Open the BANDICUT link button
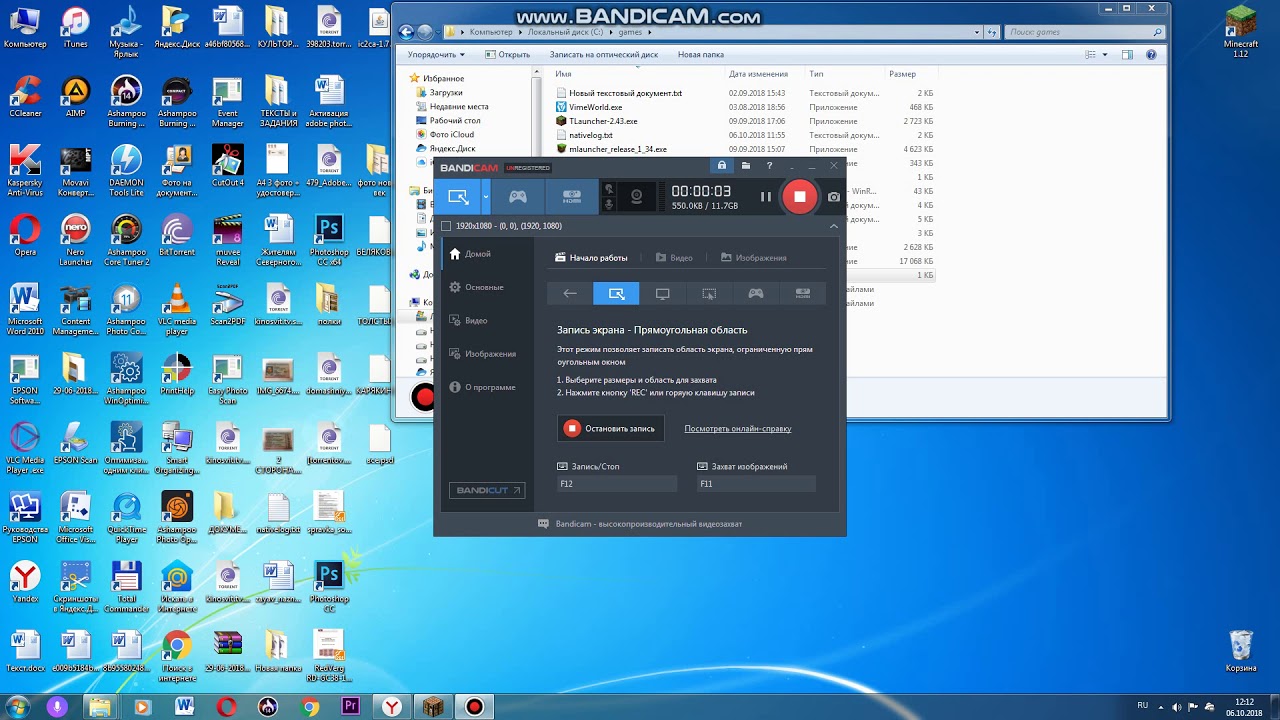 (487, 490)
